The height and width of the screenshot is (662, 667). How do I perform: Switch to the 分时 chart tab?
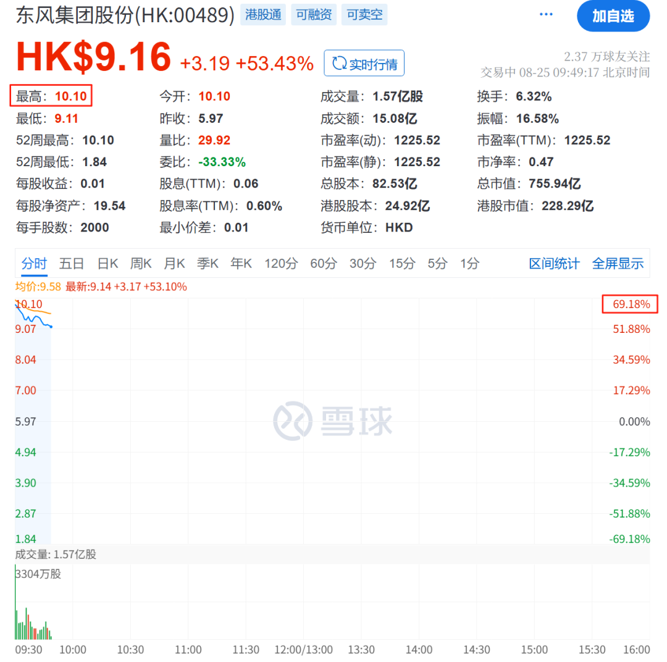[34, 264]
